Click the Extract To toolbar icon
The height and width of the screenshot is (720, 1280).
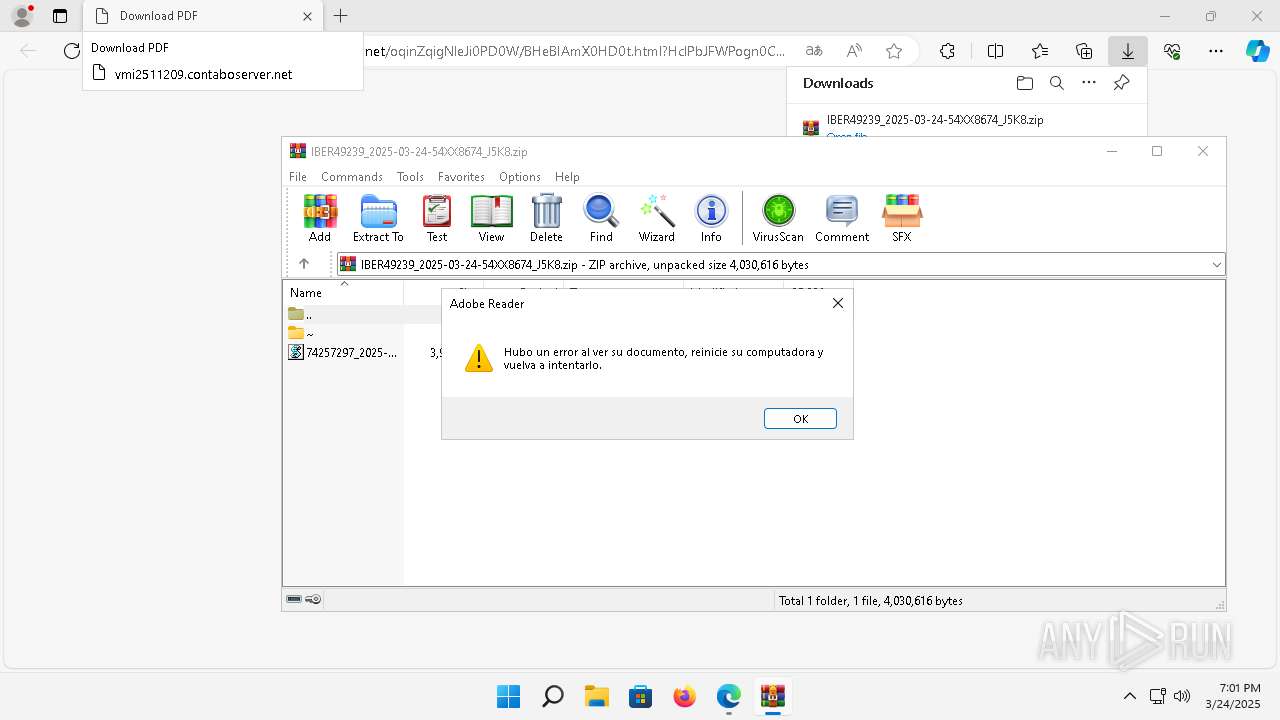click(378, 218)
